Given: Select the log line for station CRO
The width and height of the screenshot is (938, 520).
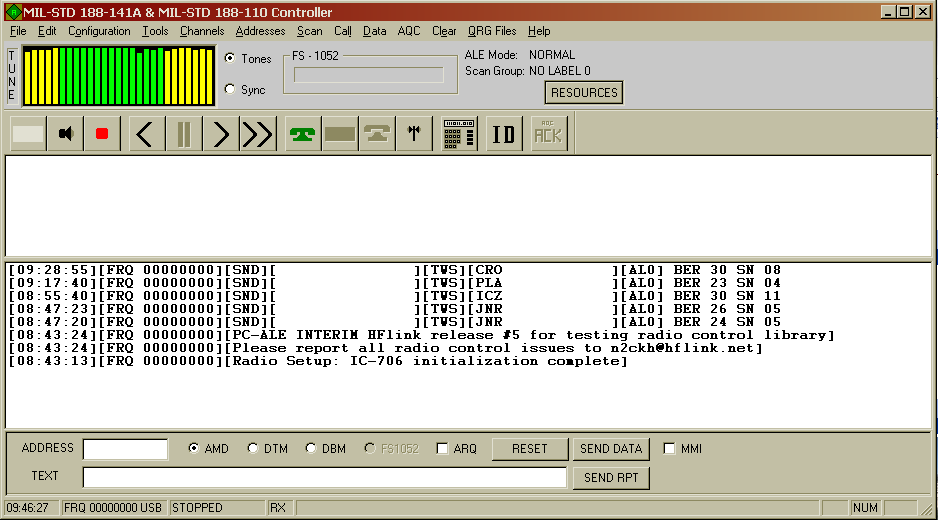Looking at the screenshot, I should [395, 270].
